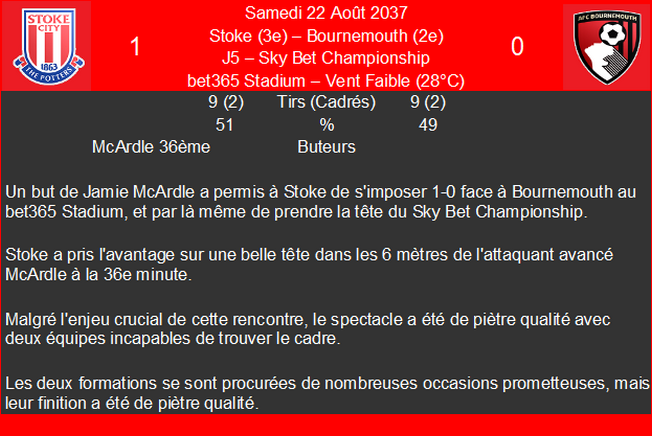Select Bournemouth's 49 possession figure
Screen dimensions: 652x436
428,125
